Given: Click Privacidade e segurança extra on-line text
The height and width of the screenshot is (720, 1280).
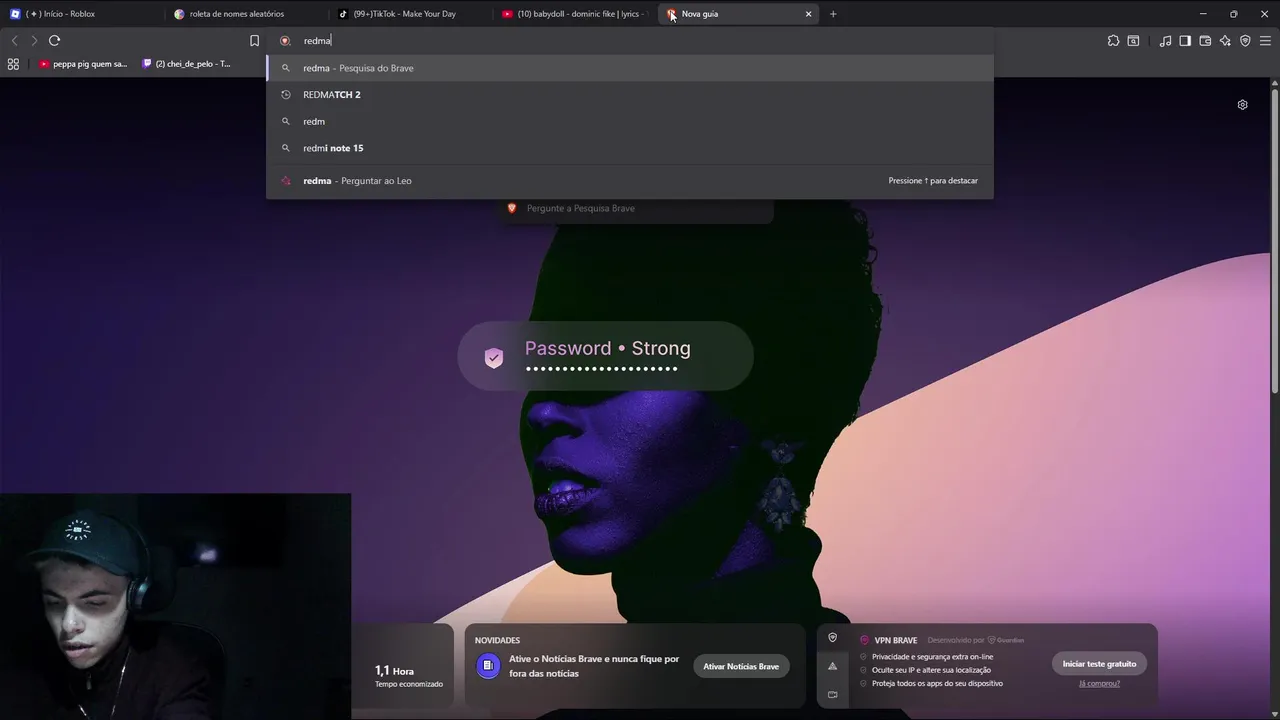Looking at the screenshot, I should pyautogui.click(x=933, y=657).
